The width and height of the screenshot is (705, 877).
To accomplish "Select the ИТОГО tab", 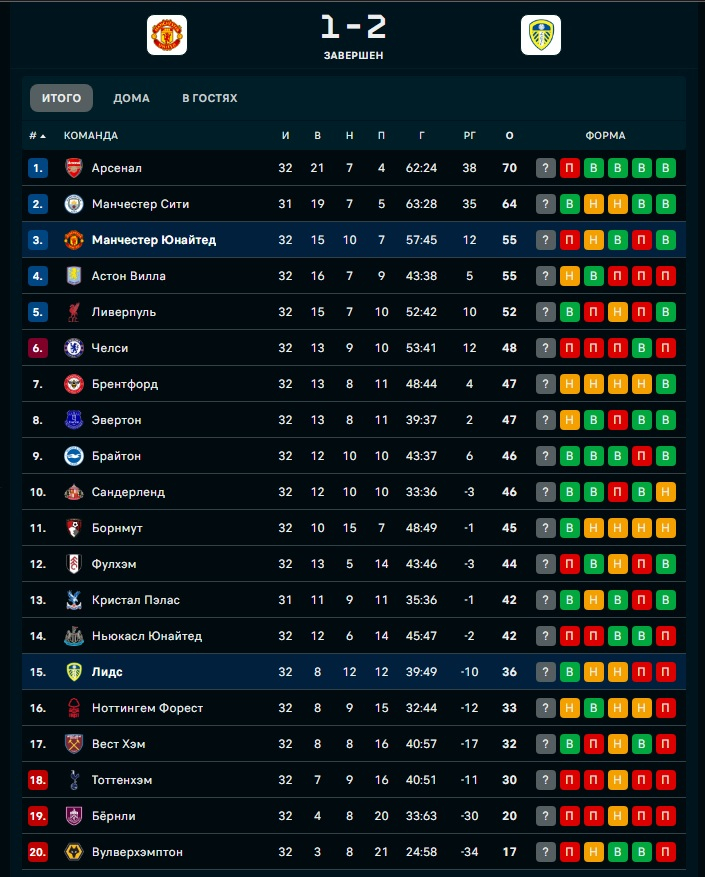I will (61, 98).
